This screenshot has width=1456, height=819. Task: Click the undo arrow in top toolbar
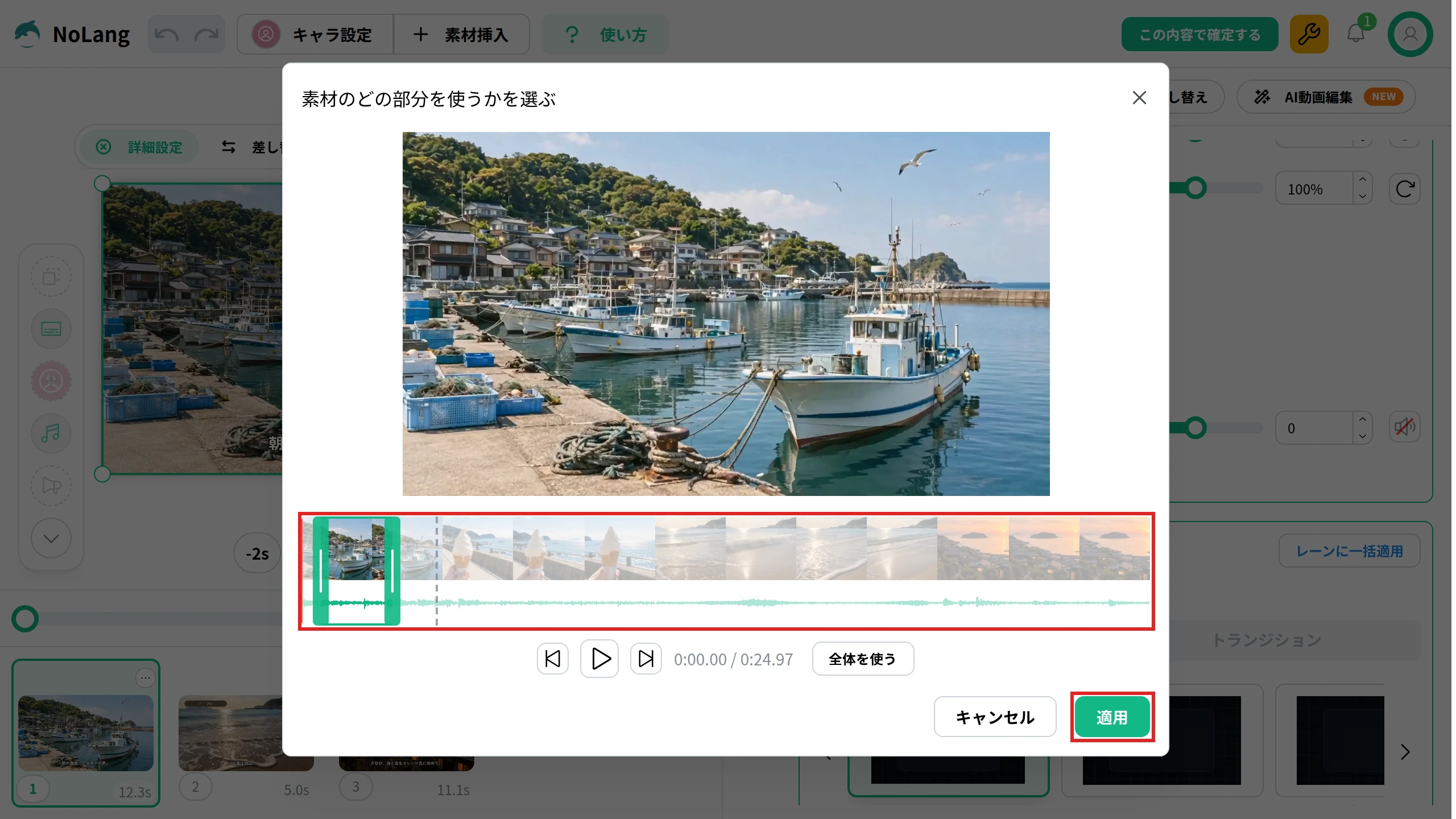click(x=167, y=35)
